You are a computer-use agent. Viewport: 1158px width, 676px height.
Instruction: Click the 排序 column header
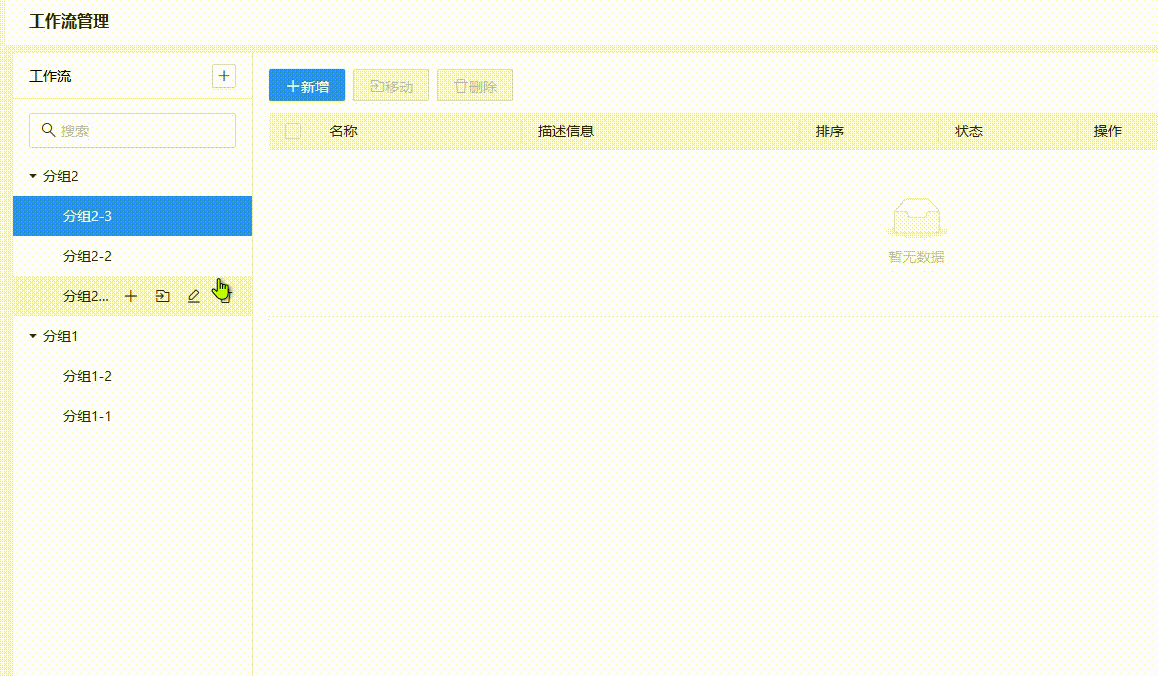(x=829, y=131)
